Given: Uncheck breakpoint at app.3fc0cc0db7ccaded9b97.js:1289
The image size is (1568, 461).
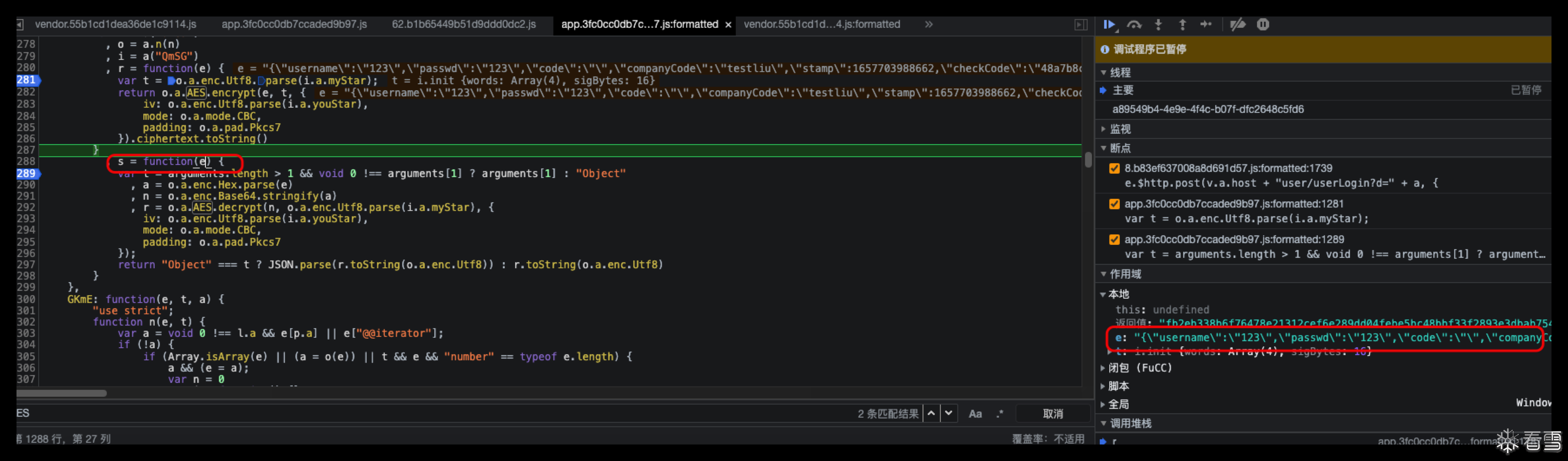Looking at the screenshot, I should 1115,240.
